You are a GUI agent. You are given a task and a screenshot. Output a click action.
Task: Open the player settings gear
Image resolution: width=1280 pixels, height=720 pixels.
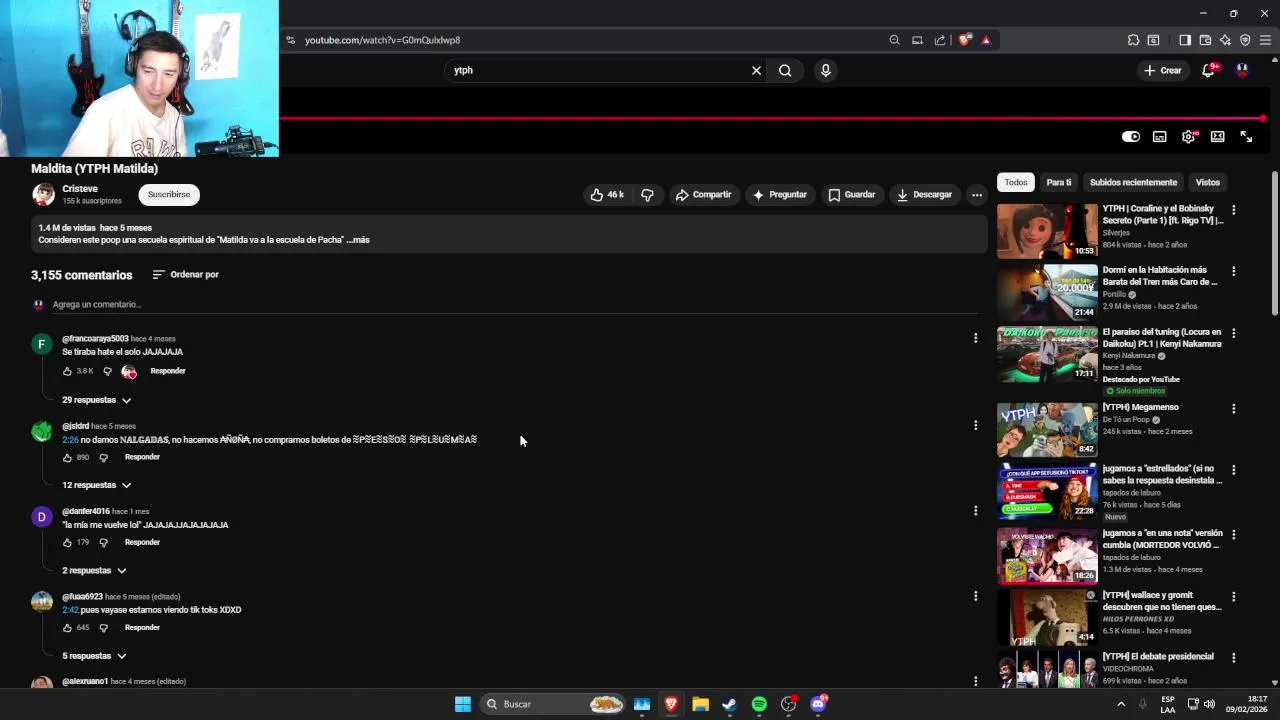click(x=1189, y=137)
